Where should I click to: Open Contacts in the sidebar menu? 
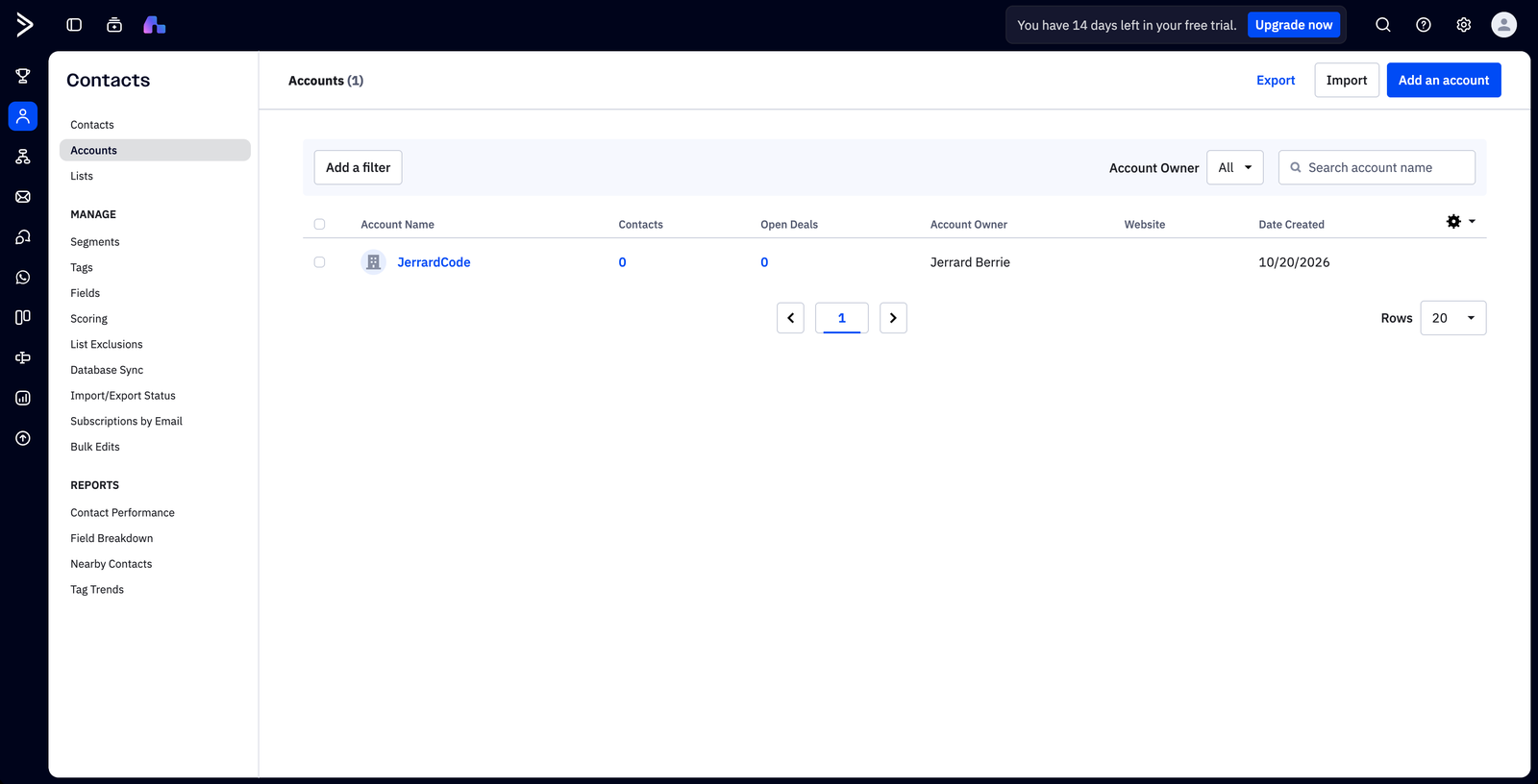[92, 125]
